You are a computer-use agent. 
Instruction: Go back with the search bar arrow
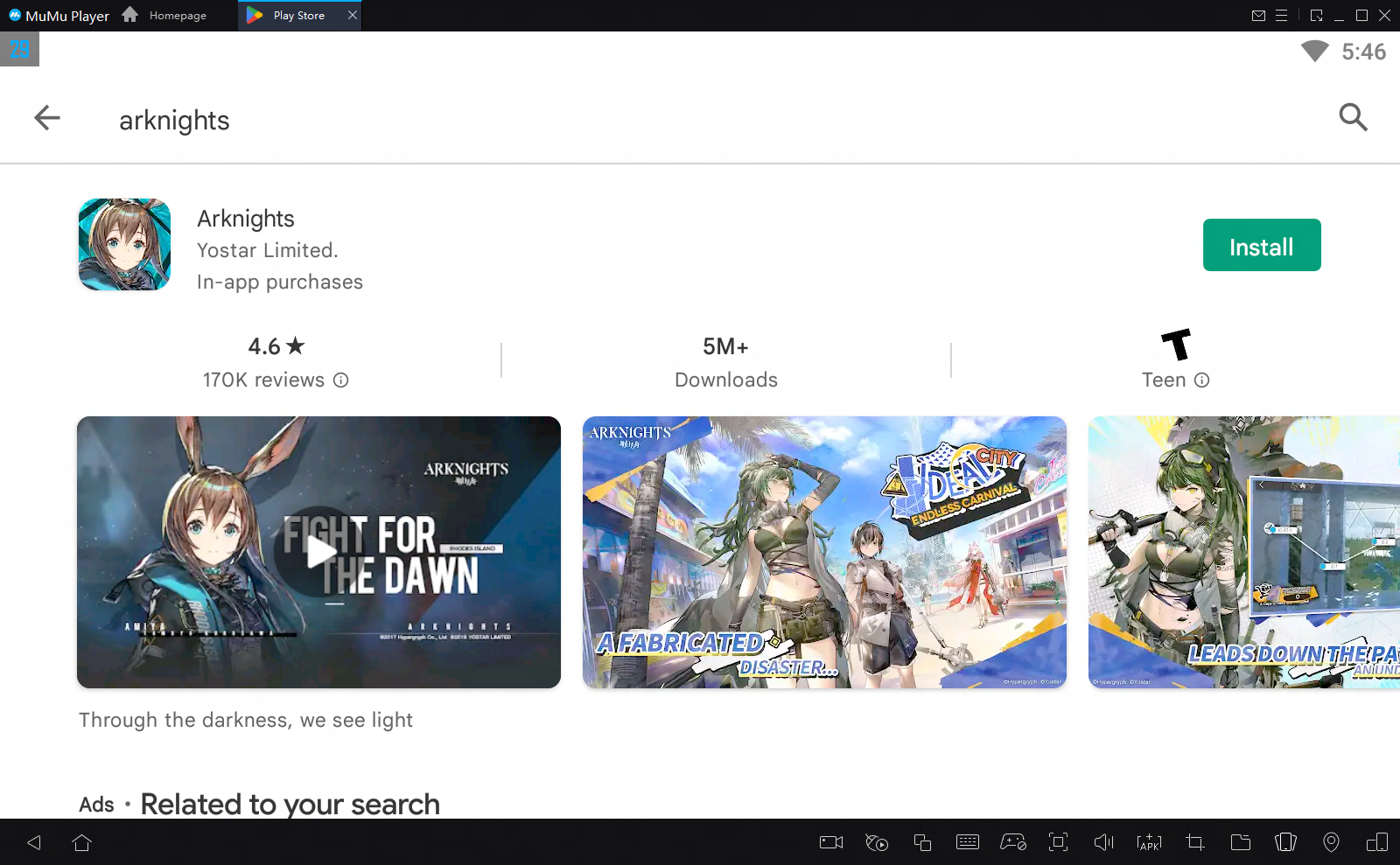tap(47, 117)
